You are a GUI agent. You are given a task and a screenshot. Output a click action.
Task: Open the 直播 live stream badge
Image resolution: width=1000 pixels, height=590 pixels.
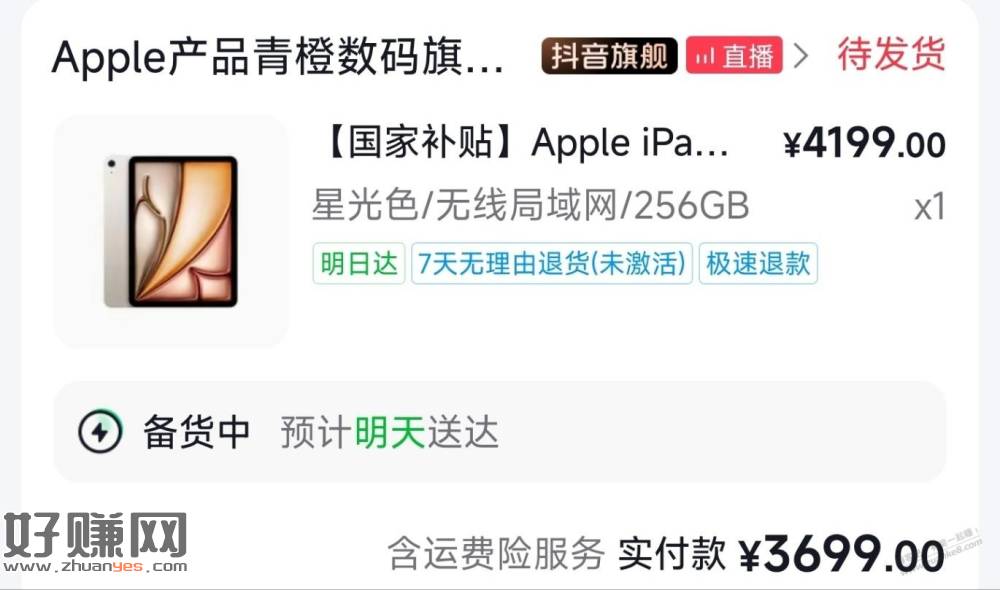coord(734,55)
